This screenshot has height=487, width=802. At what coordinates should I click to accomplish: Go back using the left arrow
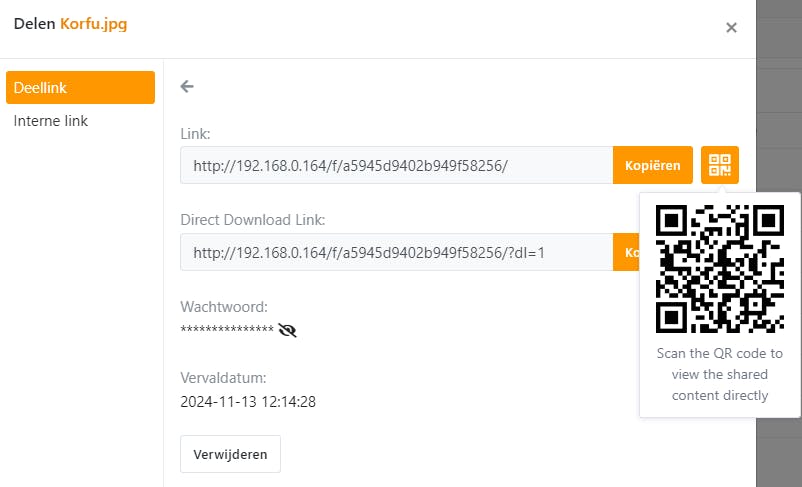click(187, 87)
